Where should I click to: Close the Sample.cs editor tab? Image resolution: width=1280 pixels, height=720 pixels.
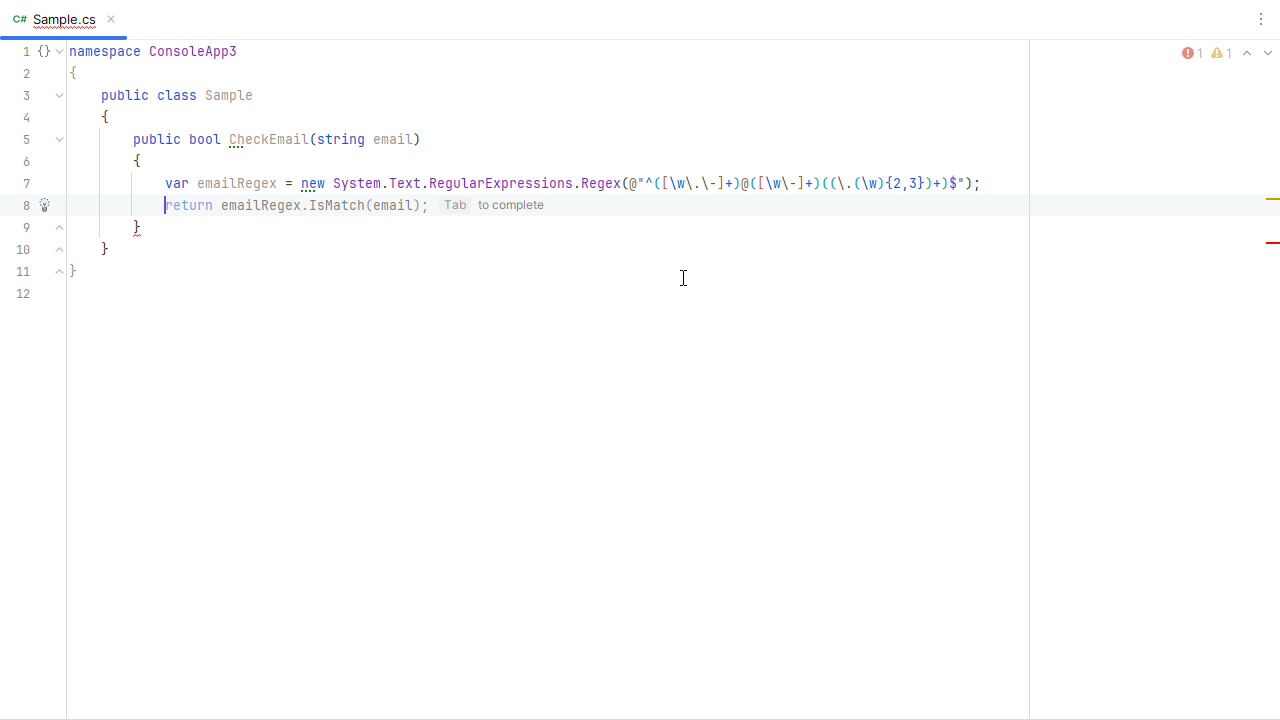[x=111, y=19]
